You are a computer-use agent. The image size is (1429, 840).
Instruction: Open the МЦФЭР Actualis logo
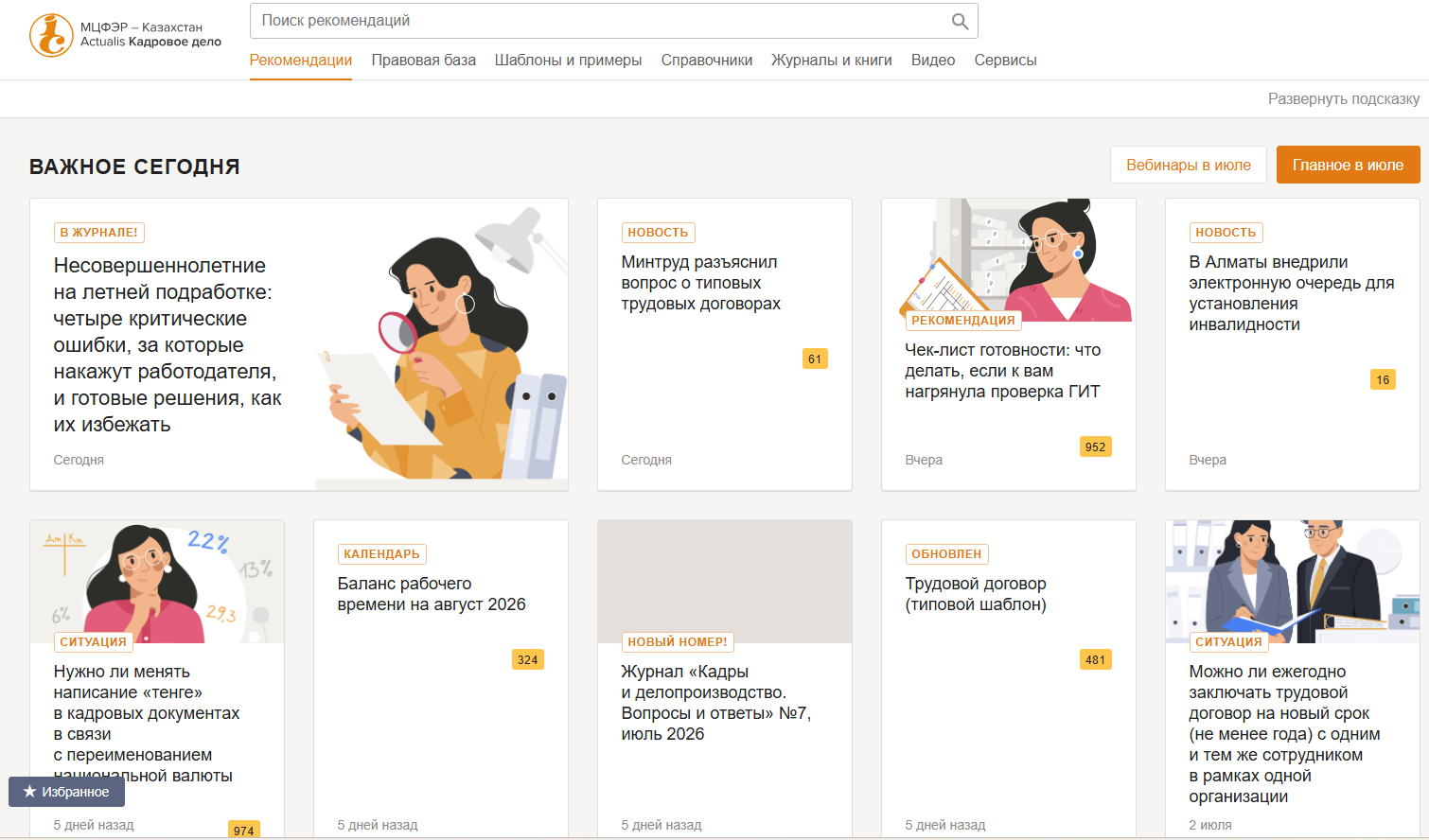click(x=126, y=35)
